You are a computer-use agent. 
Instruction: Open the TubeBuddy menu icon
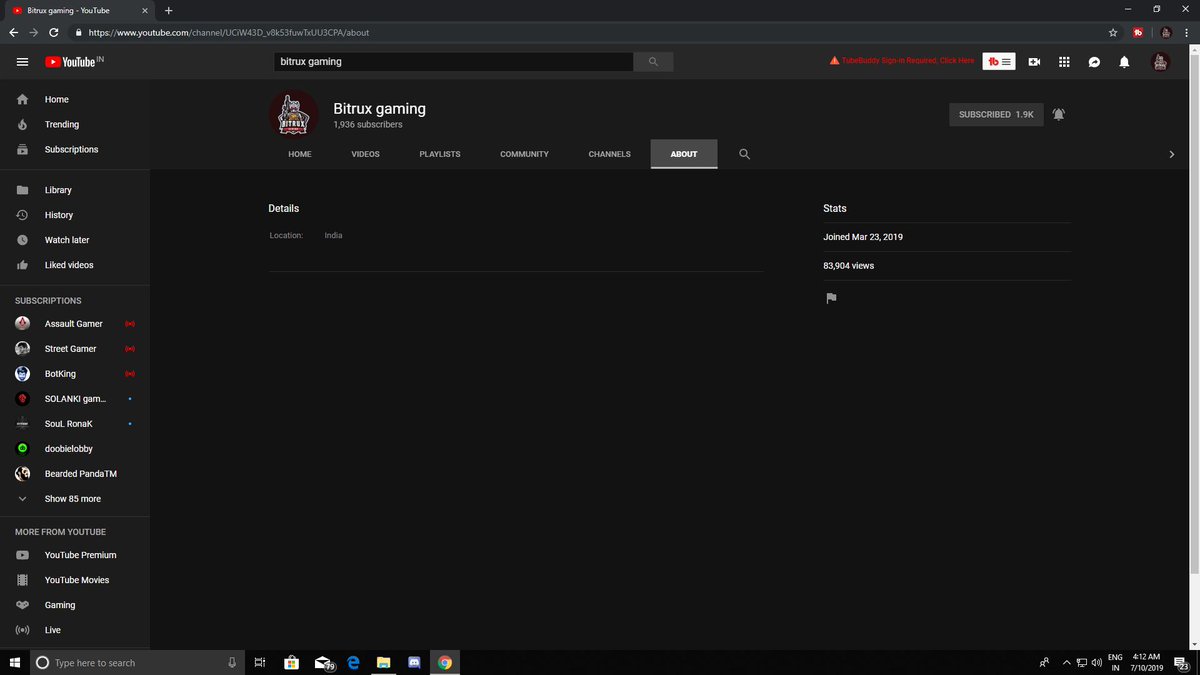pyautogui.click(x=1000, y=62)
